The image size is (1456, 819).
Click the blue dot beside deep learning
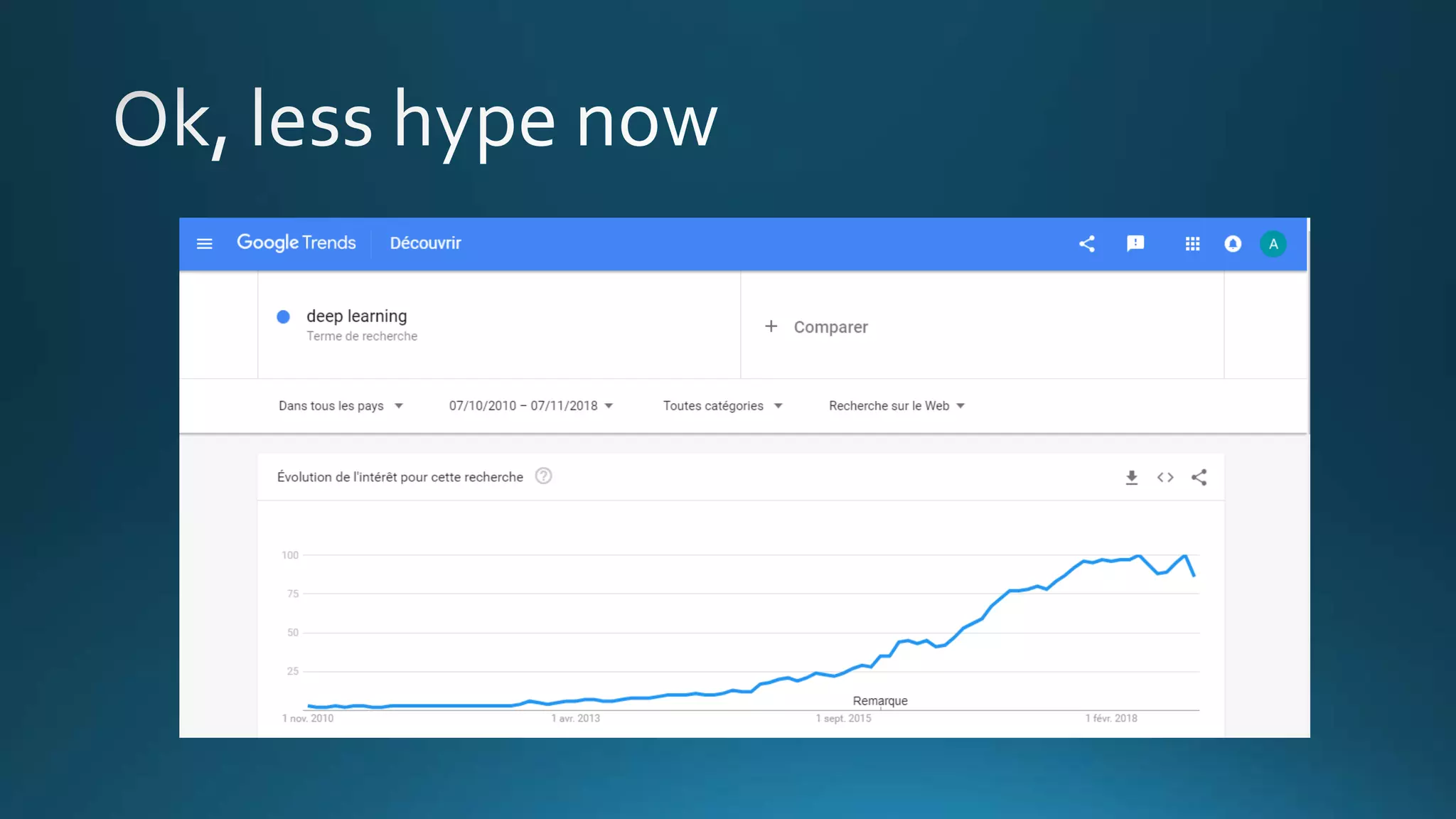(x=283, y=317)
